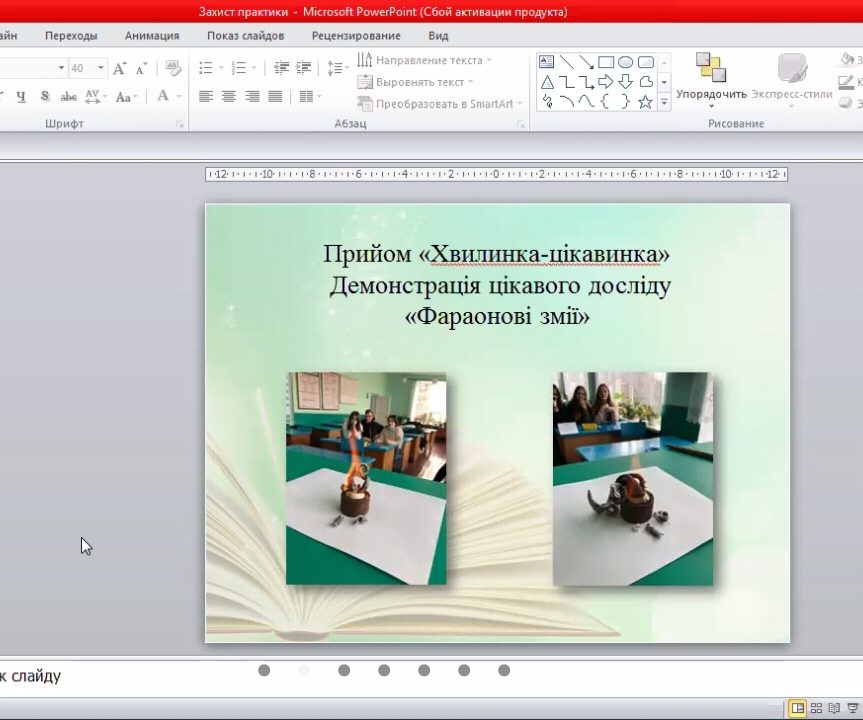The height and width of the screenshot is (720, 863).
Task: Switch to the Анимация ribbon tab
Action: (151, 34)
